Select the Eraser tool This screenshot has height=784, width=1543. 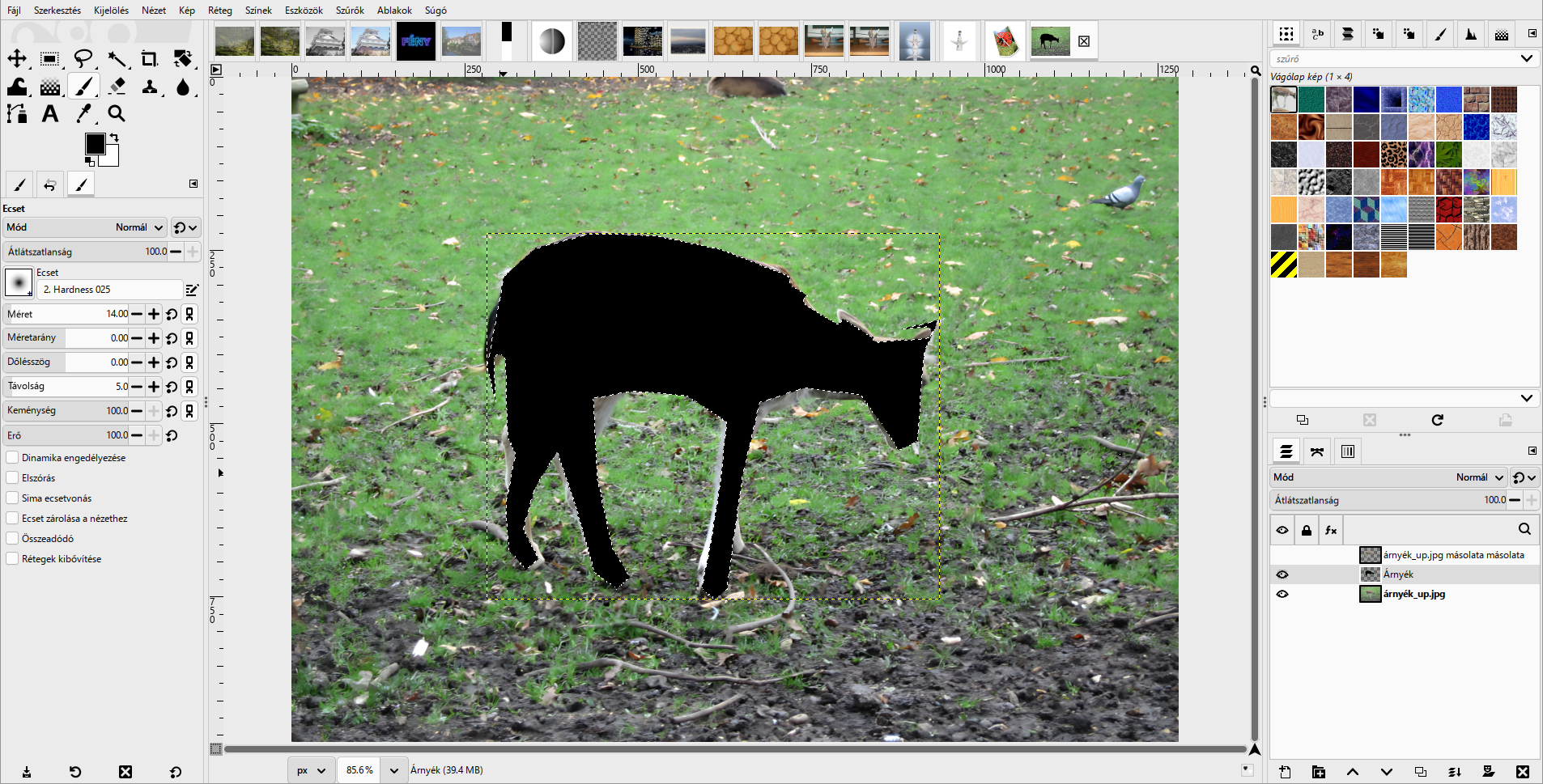[x=117, y=87]
